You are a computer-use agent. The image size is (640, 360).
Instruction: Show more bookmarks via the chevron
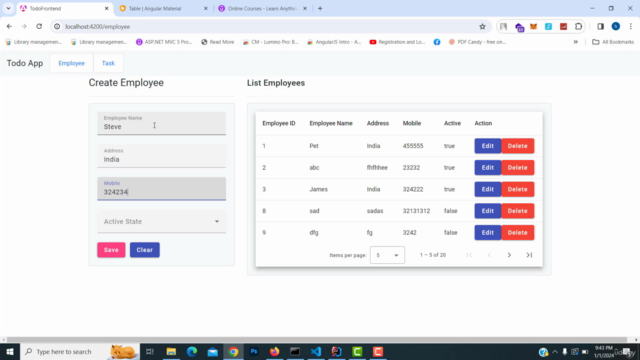pyautogui.click(x=576, y=42)
